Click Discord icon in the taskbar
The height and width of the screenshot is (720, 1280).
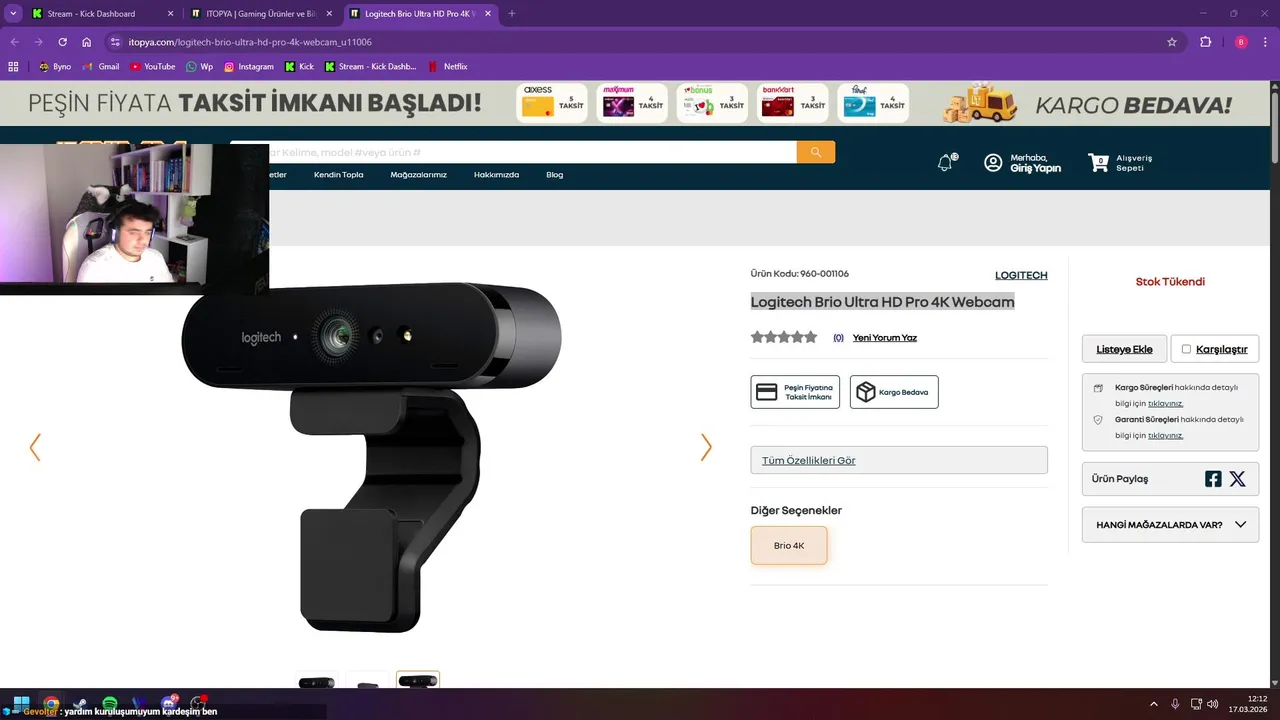168,704
